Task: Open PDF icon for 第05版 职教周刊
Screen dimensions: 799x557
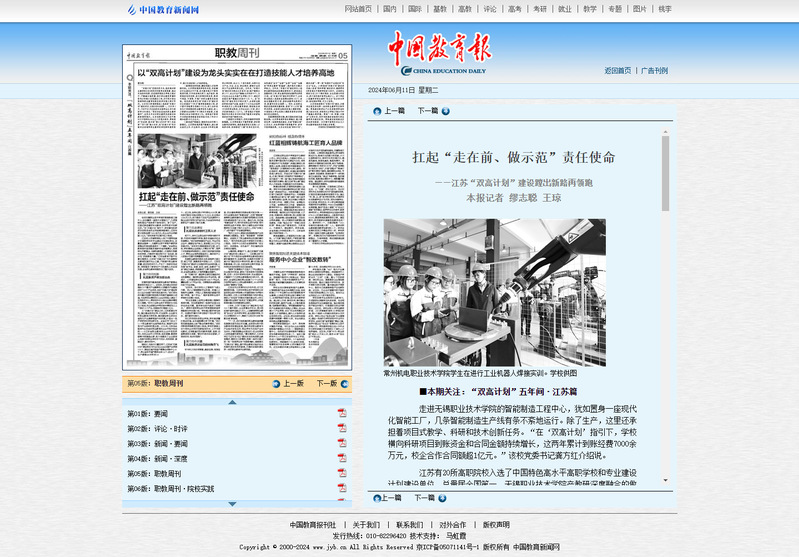Action: click(x=342, y=473)
